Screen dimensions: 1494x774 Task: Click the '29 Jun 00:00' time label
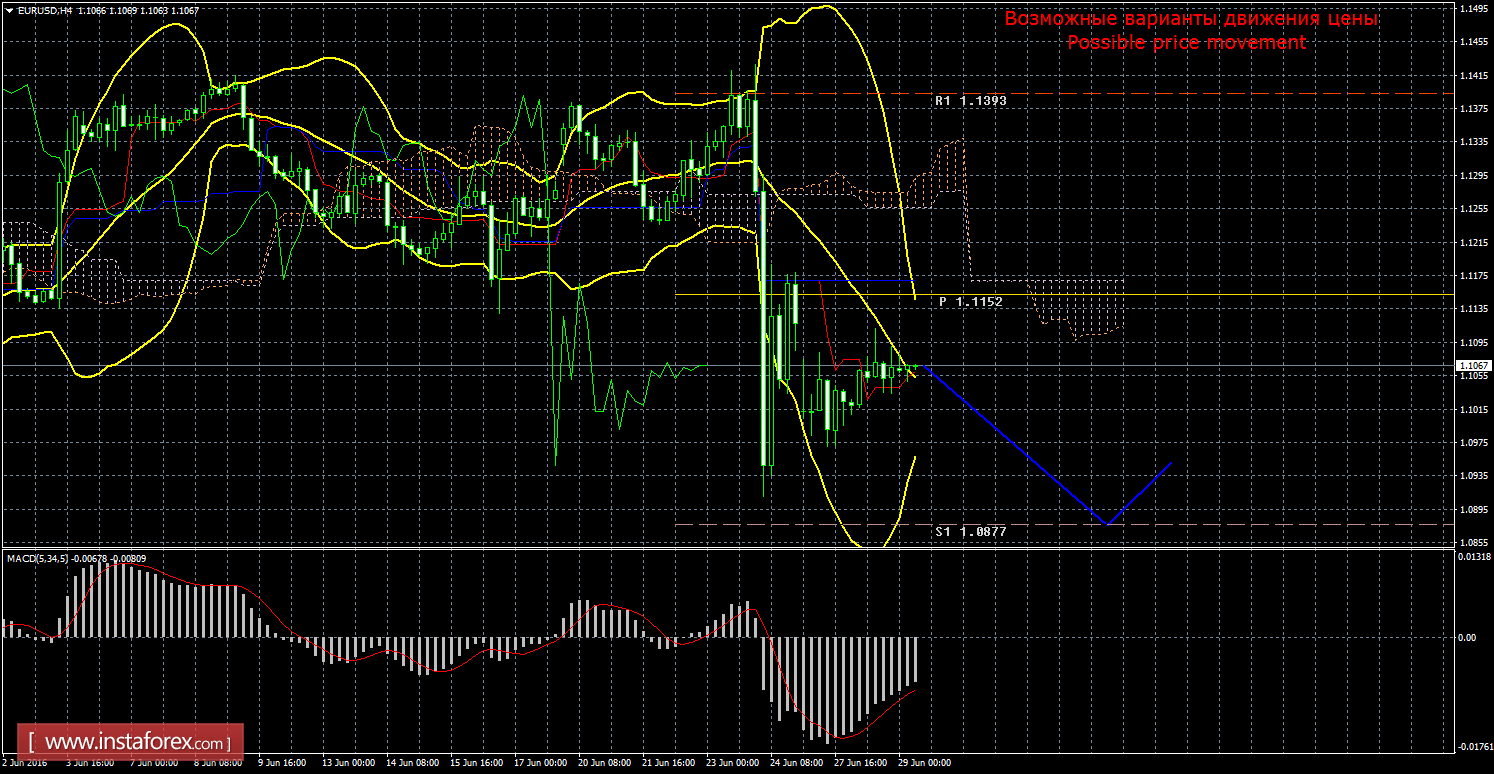coord(925,762)
